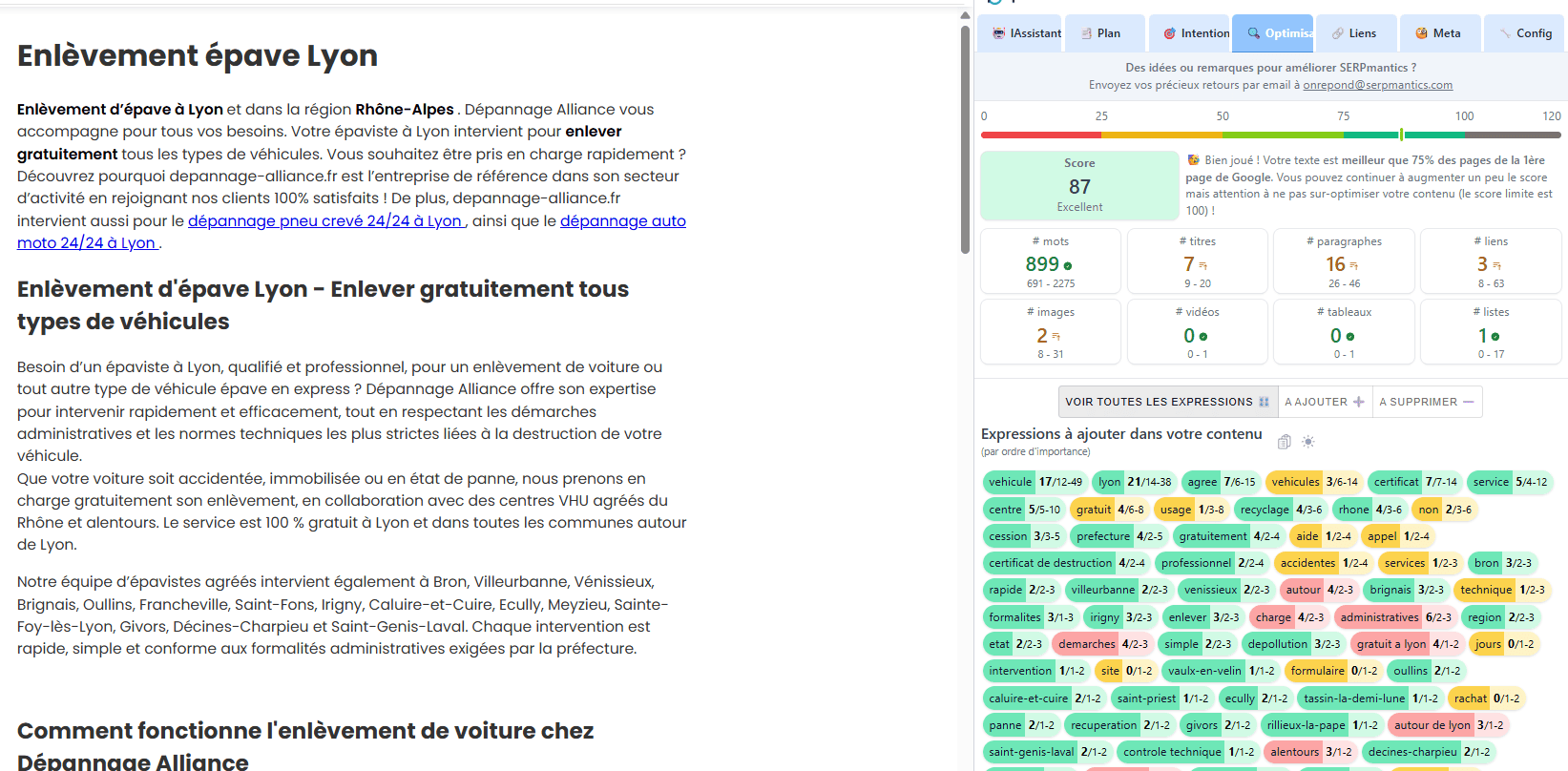Click the yellow 'gratuit' expression tag

coord(1109,510)
